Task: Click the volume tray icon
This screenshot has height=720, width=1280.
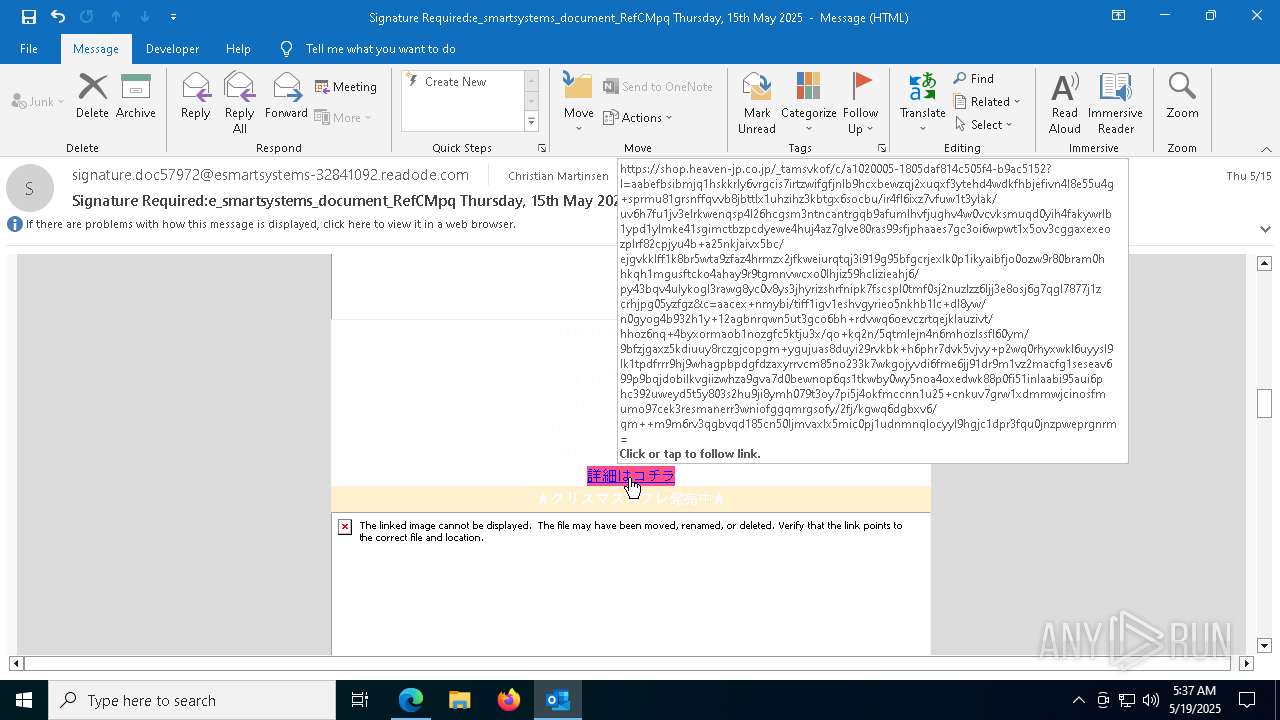Action: [1151, 700]
